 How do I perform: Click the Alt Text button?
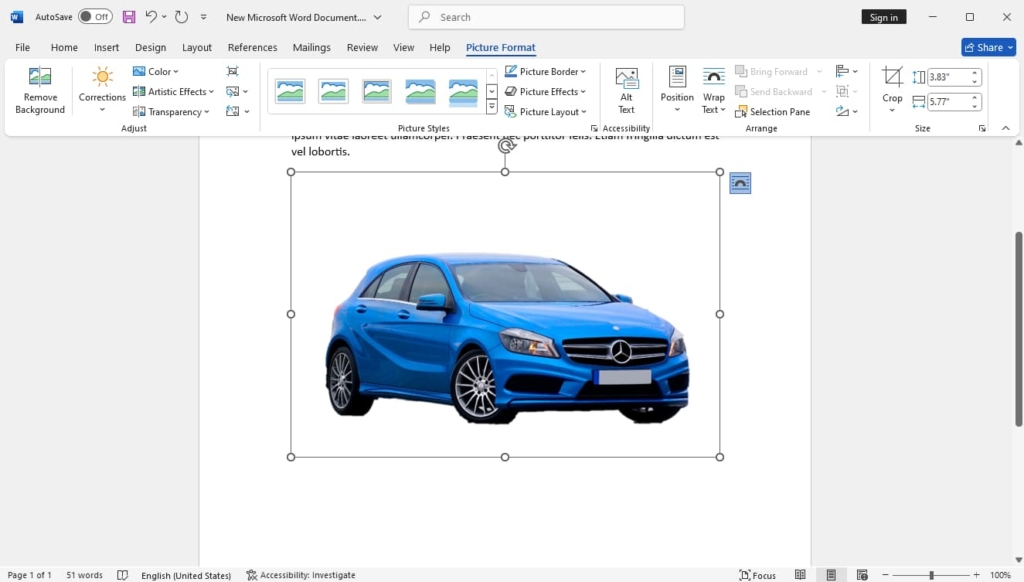click(x=626, y=91)
